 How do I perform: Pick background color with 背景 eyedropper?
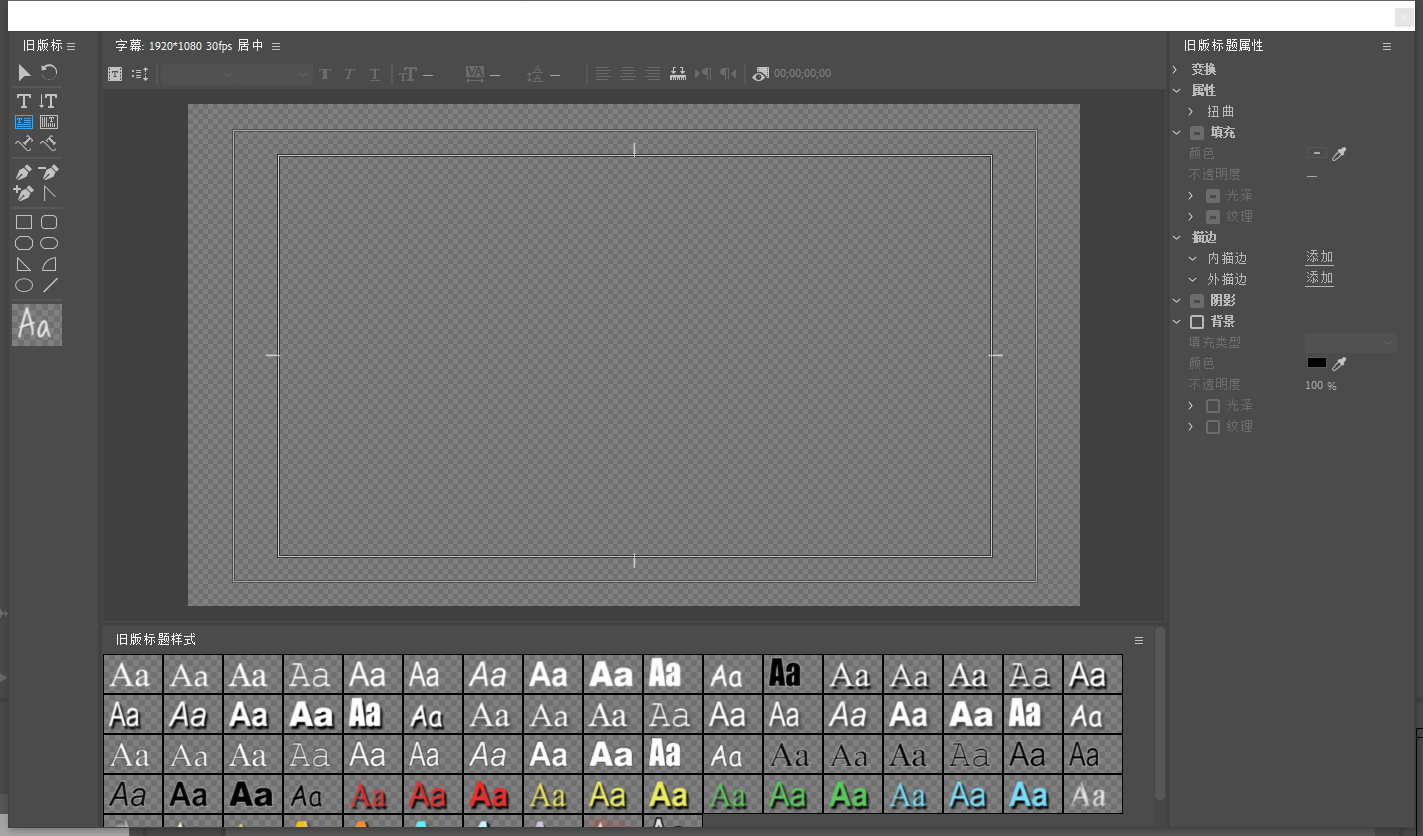(x=1339, y=363)
